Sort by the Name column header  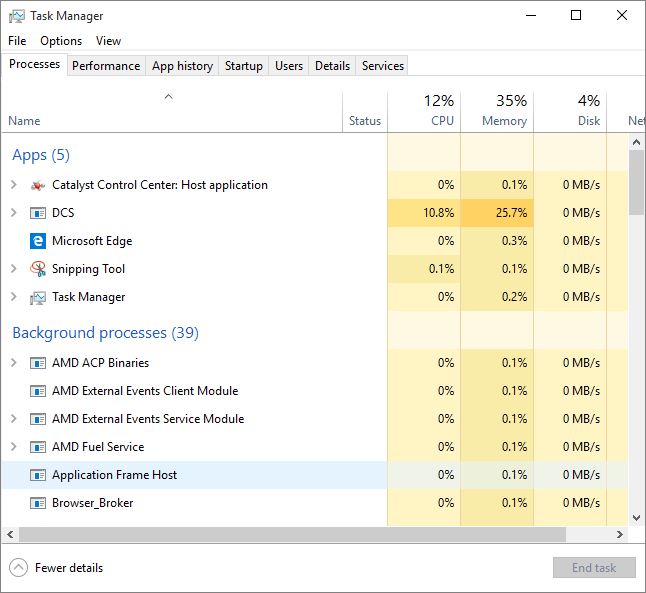click(172, 112)
